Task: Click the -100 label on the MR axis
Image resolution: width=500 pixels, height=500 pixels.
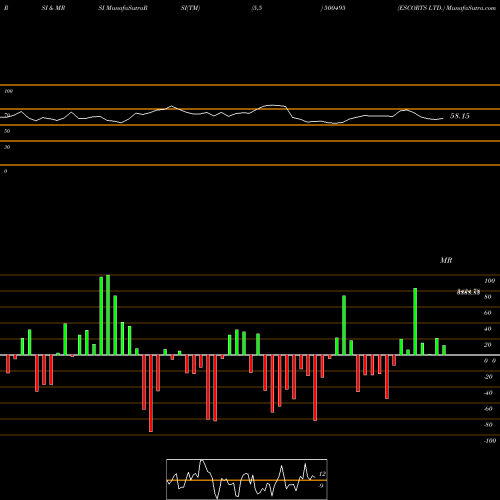Action: coord(490,441)
